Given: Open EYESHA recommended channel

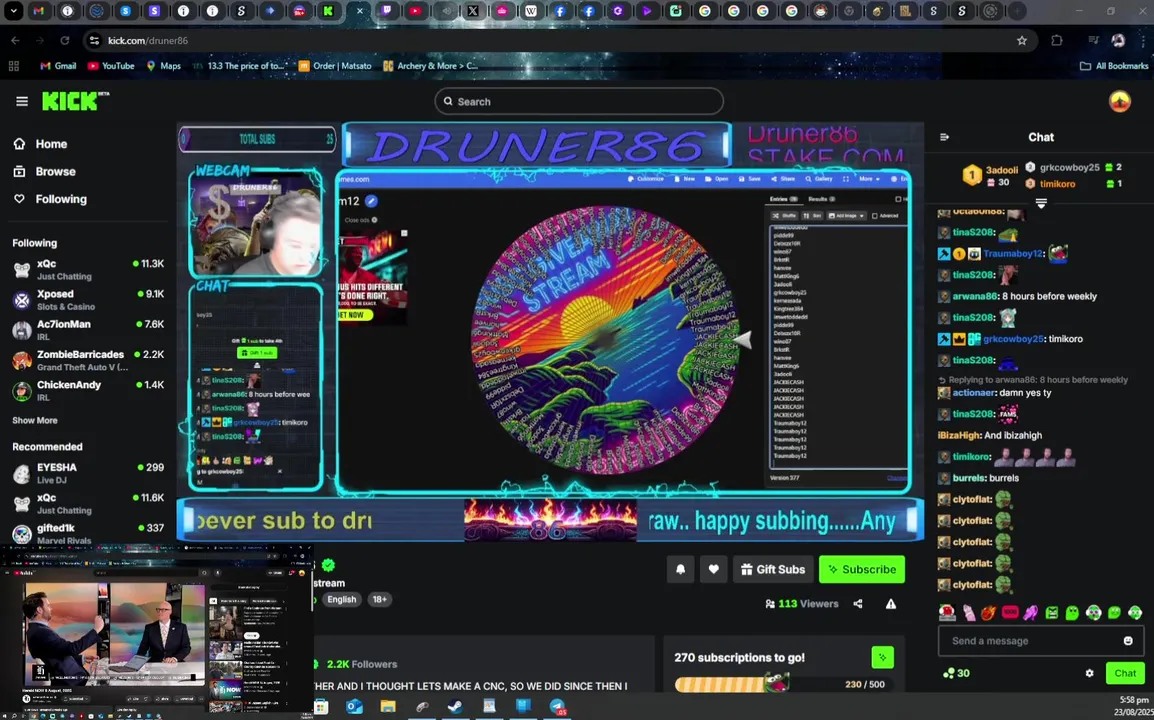Looking at the screenshot, I should pos(88,473).
